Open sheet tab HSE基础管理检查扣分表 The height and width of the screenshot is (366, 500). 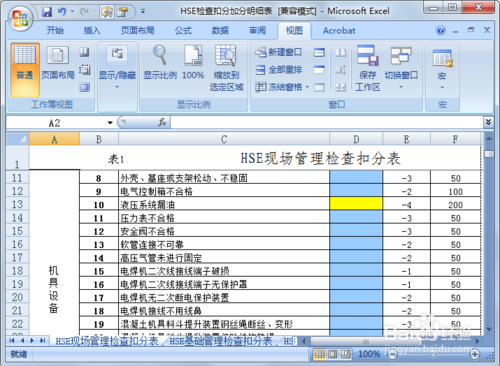pos(221,341)
